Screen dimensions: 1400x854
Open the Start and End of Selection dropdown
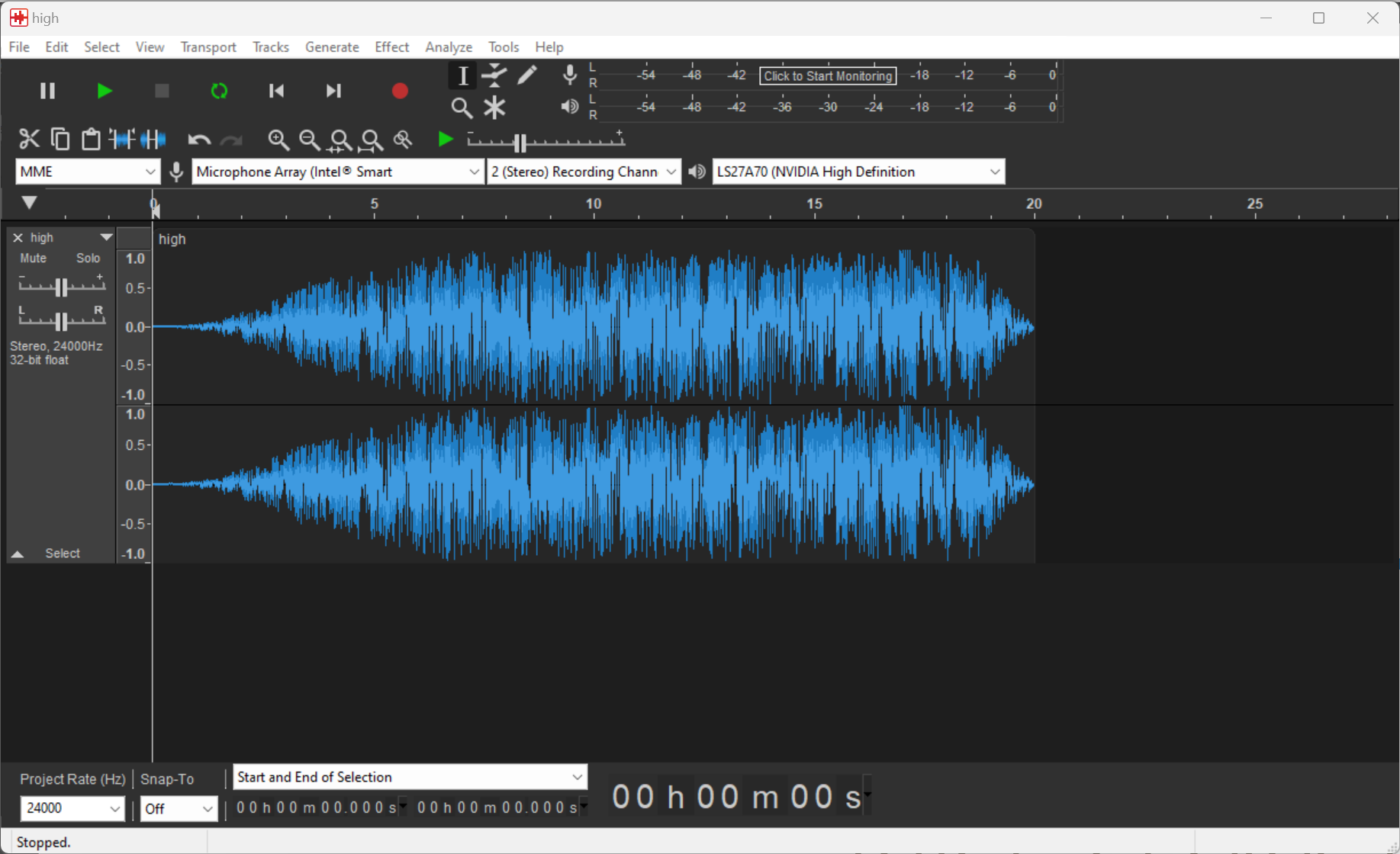tap(410, 777)
